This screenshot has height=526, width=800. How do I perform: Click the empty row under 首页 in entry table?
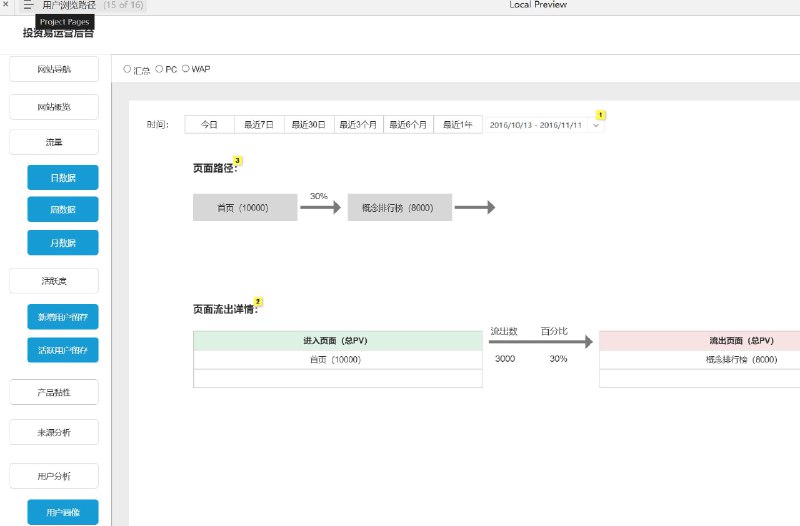point(338,379)
